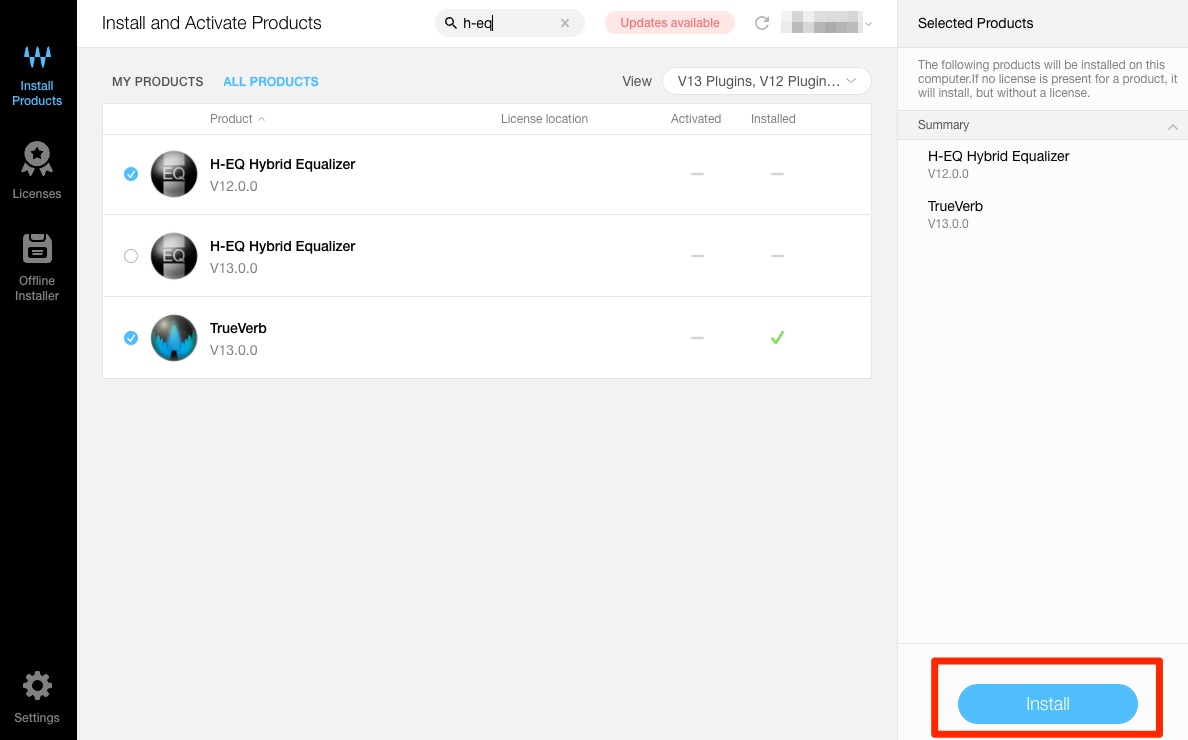Click the License location column header

[x=544, y=119]
